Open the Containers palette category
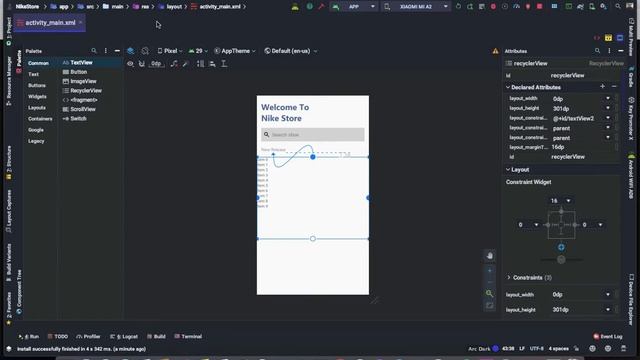This screenshot has width=640, height=360. (x=40, y=119)
